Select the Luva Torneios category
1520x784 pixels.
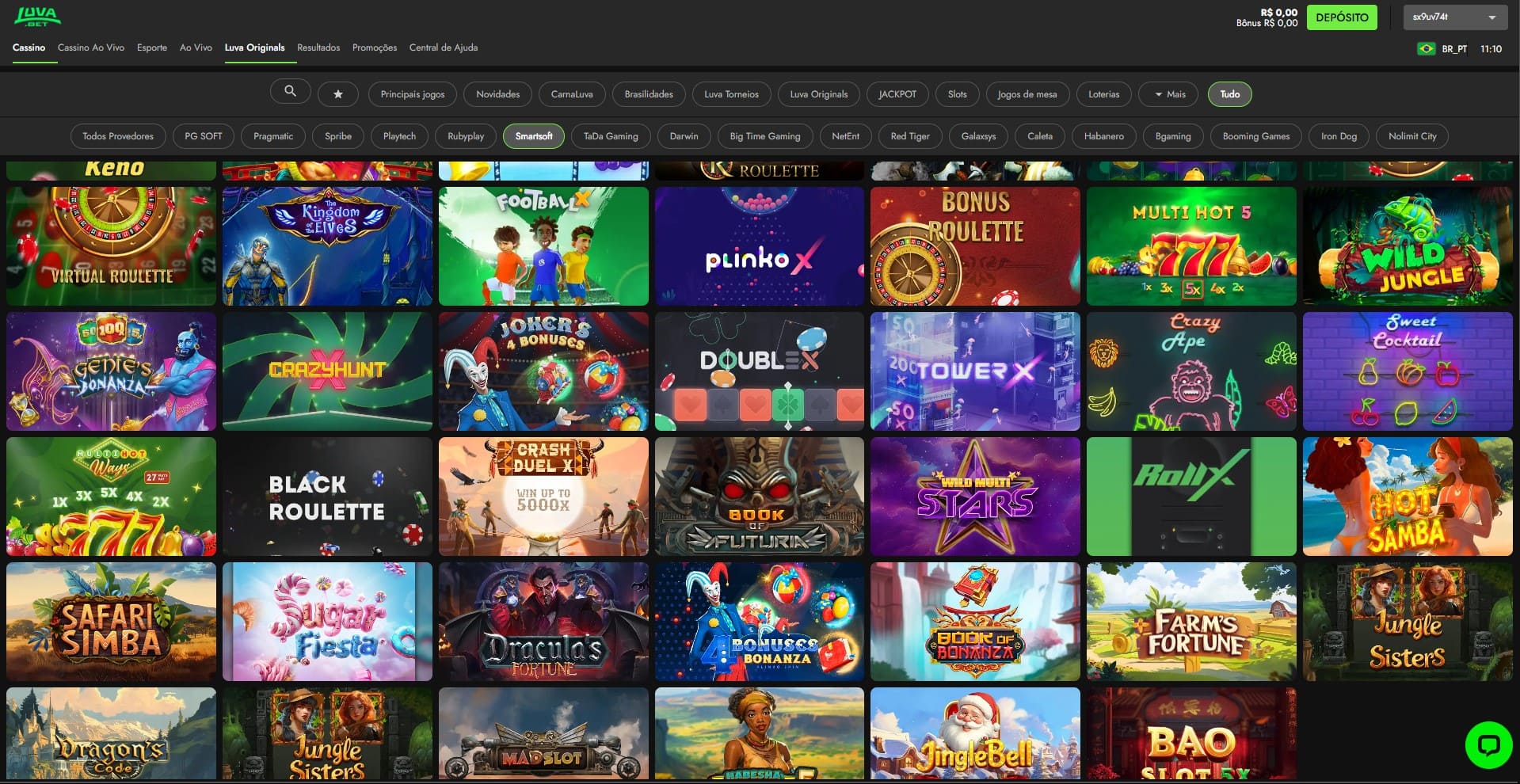pos(731,94)
